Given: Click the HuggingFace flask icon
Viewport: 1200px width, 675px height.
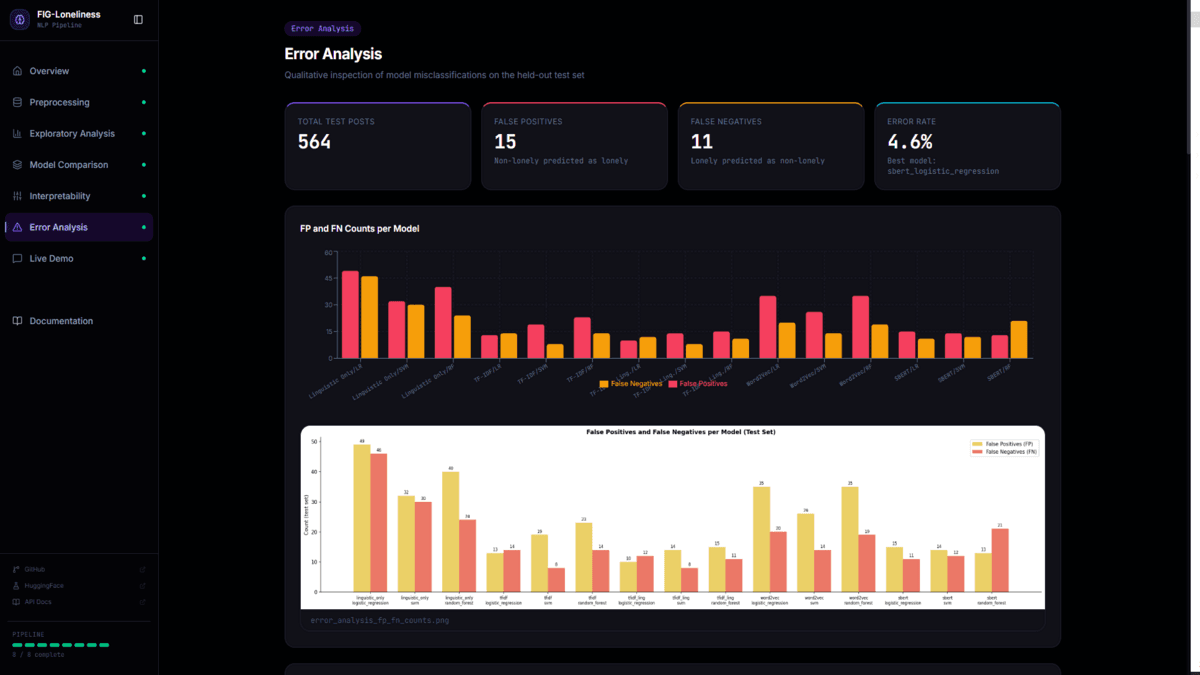Looking at the screenshot, I should (x=16, y=586).
